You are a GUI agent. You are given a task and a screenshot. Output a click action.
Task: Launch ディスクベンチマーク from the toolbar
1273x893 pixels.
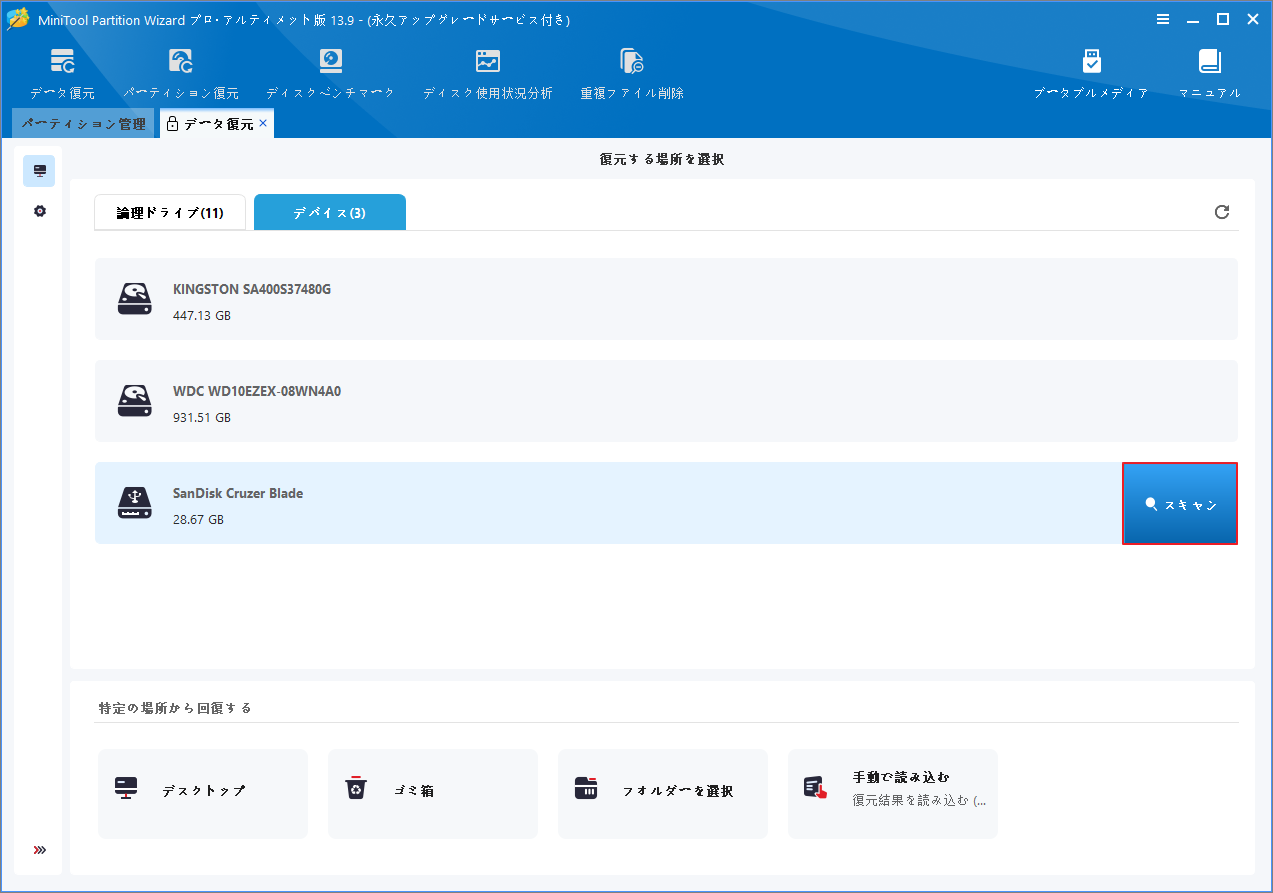(x=330, y=75)
